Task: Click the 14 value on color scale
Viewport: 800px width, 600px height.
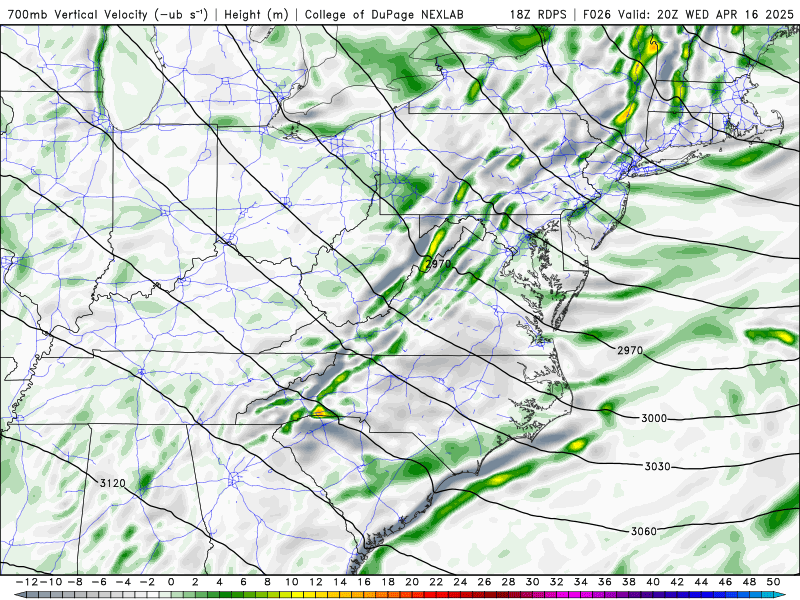Action: pos(340,582)
